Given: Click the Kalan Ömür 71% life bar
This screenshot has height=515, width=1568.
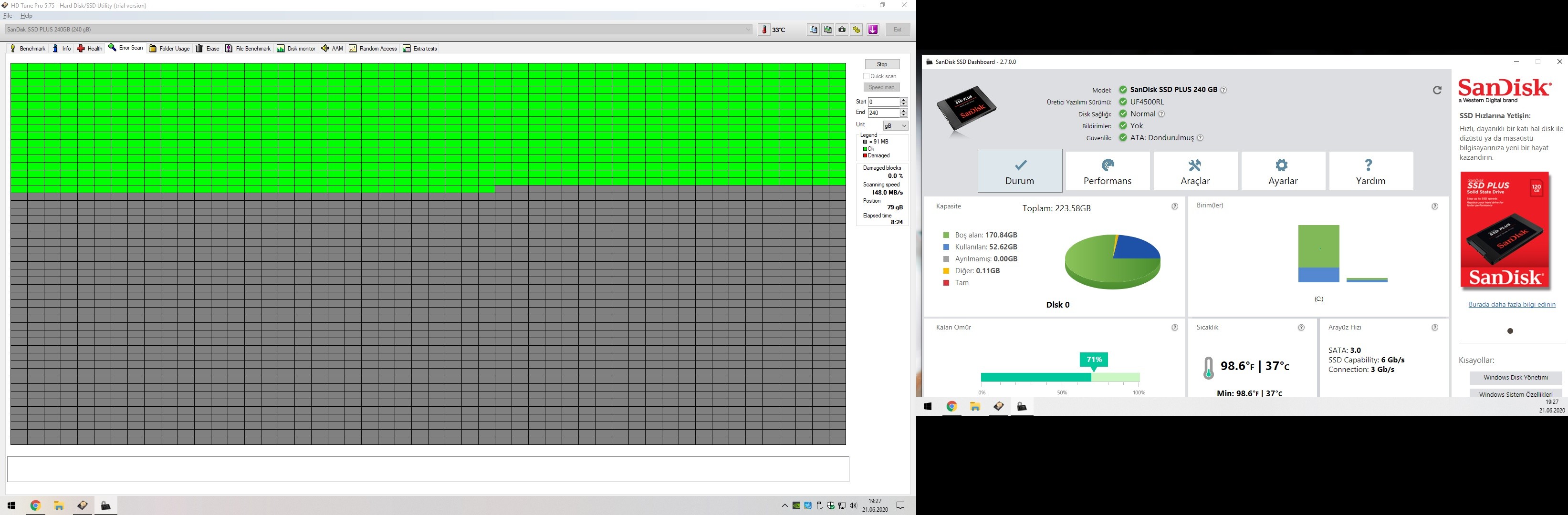Looking at the screenshot, I should [1060, 378].
